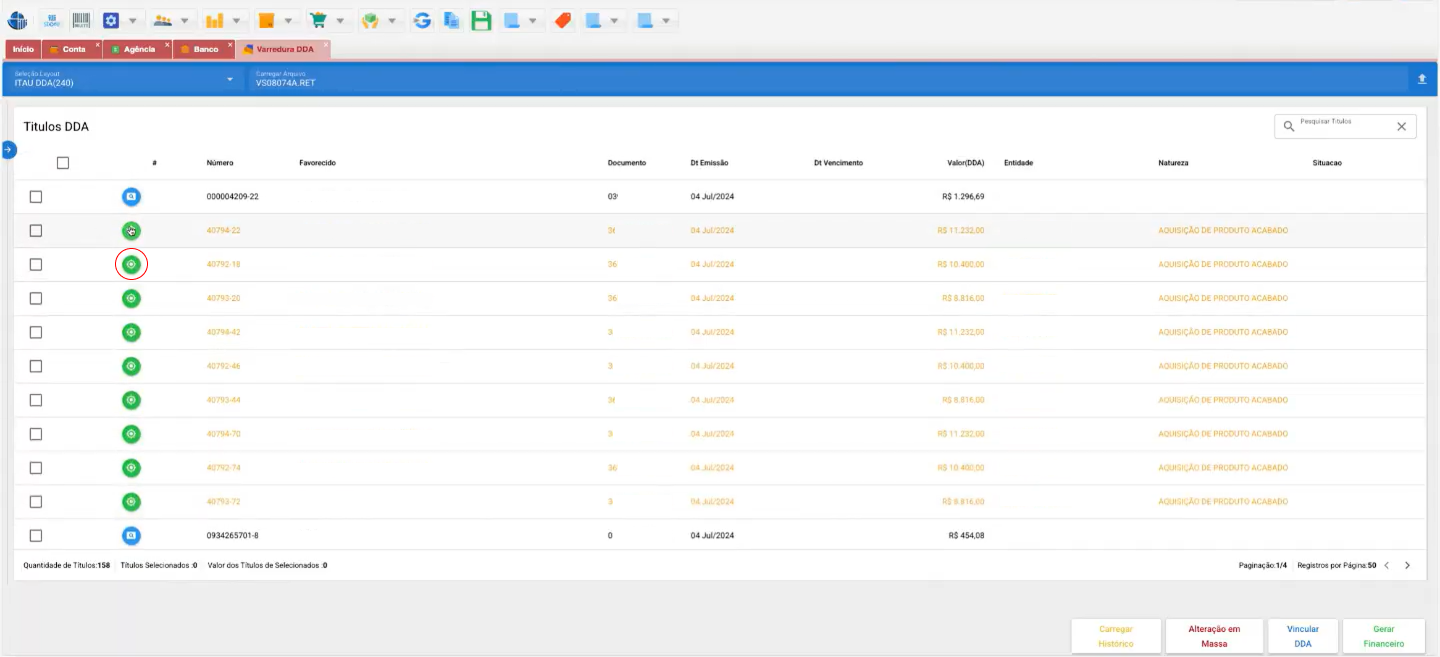The width and height of the screenshot is (1440, 657).
Task: Click green icon in row 40792-18
Action: click(131, 265)
